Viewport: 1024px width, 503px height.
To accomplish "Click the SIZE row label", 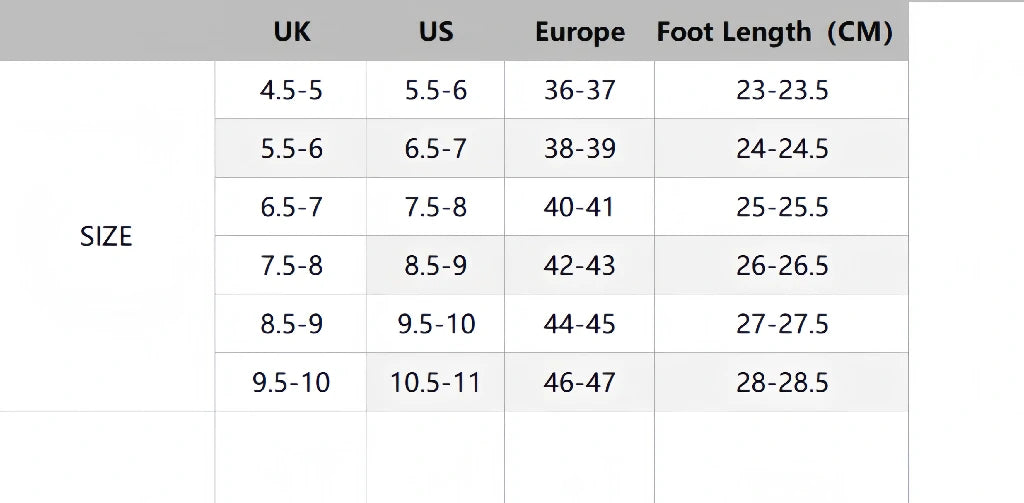I will point(106,237).
